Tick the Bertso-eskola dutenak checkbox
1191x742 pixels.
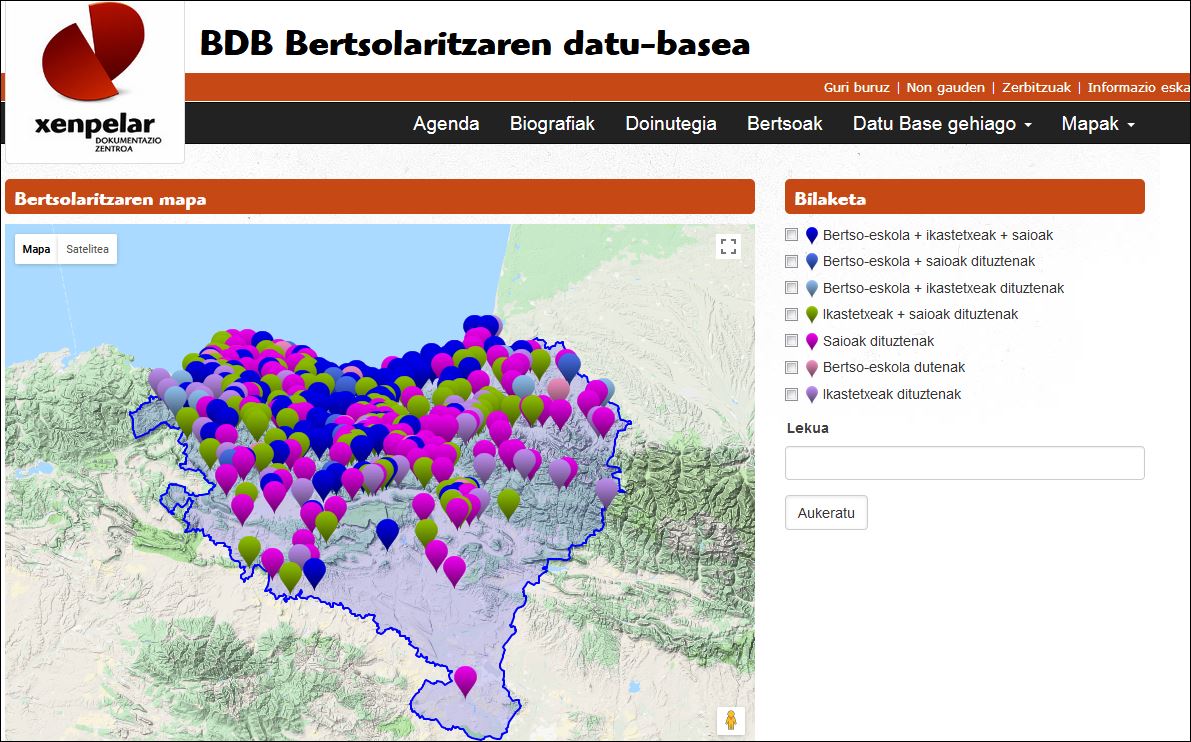point(792,367)
